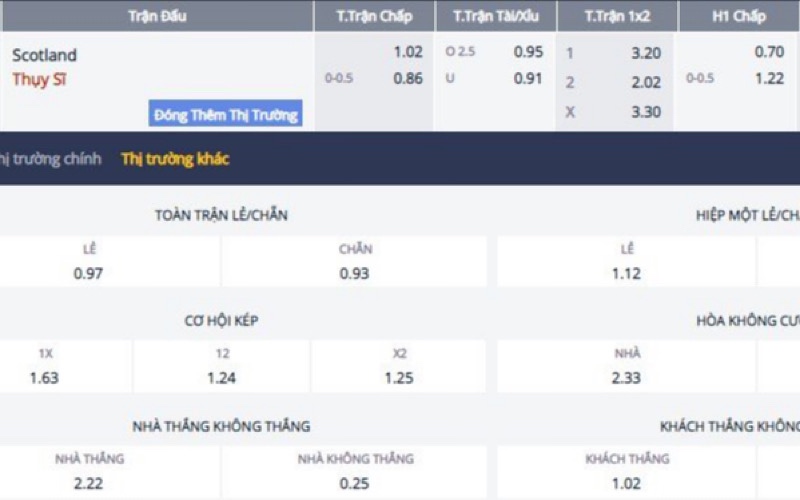This screenshot has height=500, width=800.
Task: Bet on full-match Lẻ at 0.97
Action: pyautogui.click(x=90, y=272)
